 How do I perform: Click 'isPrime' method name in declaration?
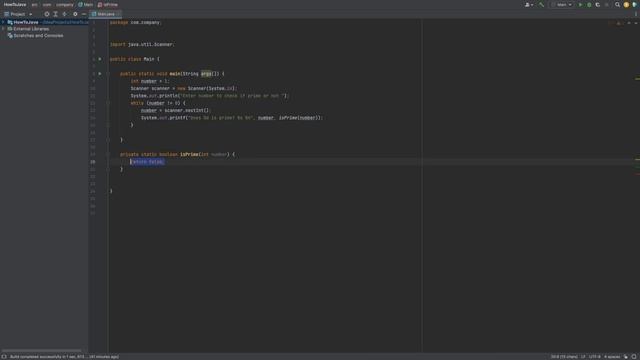(189, 154)
